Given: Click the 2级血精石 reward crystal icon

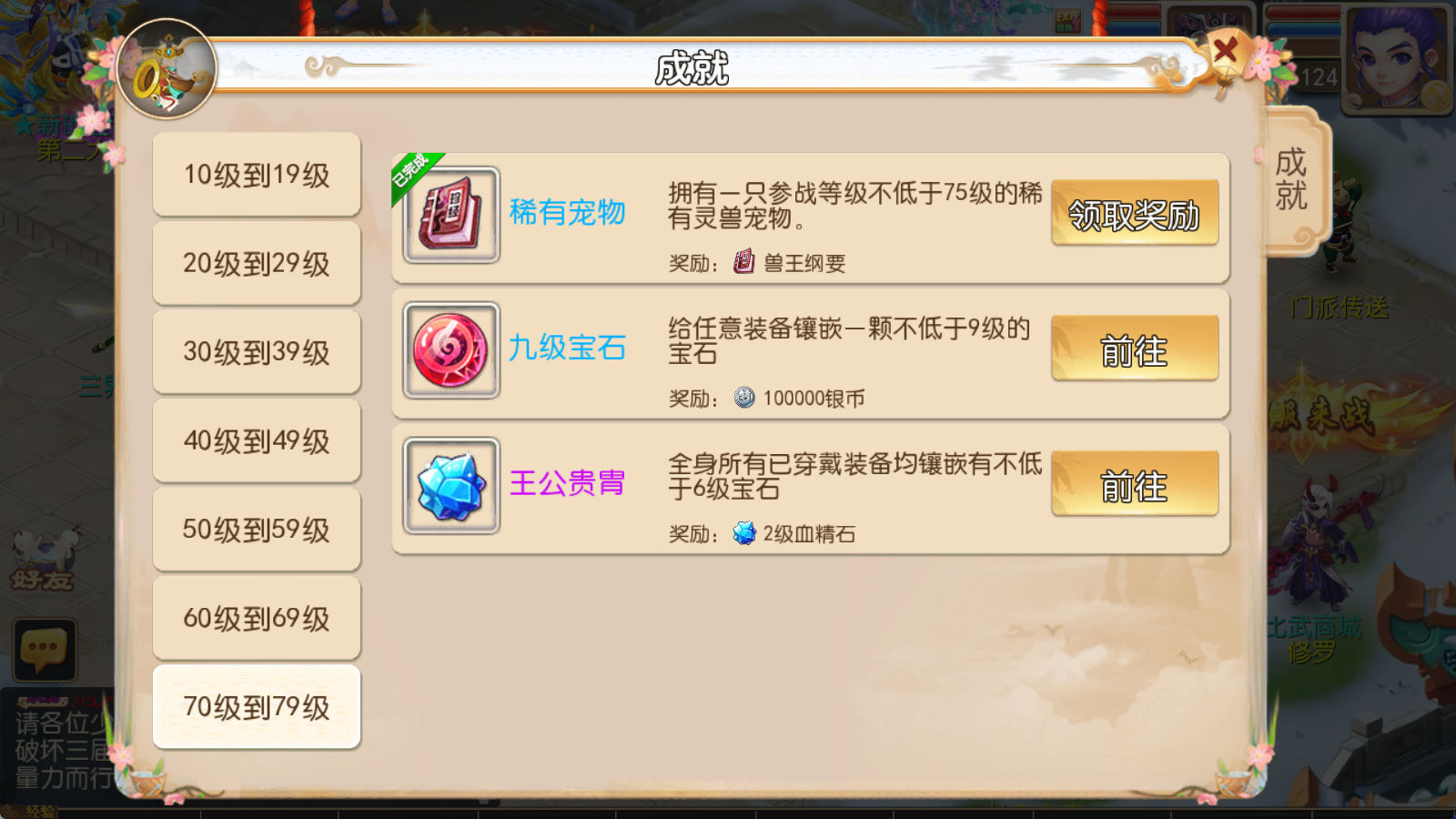Looking at the screenshot, I should 744,533.
